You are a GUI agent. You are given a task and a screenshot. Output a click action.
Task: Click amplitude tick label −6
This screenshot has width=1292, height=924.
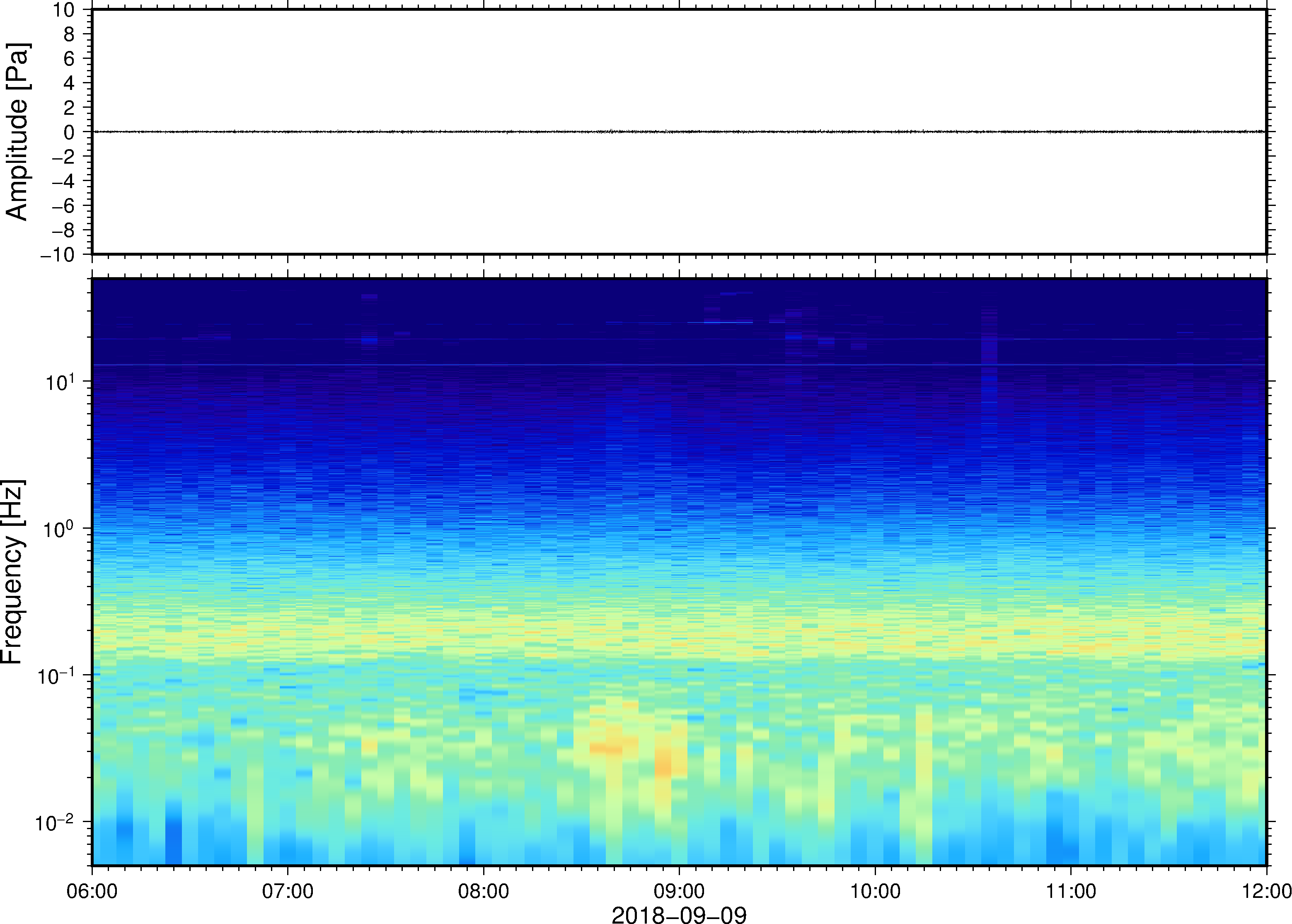(x=64, y=206)
